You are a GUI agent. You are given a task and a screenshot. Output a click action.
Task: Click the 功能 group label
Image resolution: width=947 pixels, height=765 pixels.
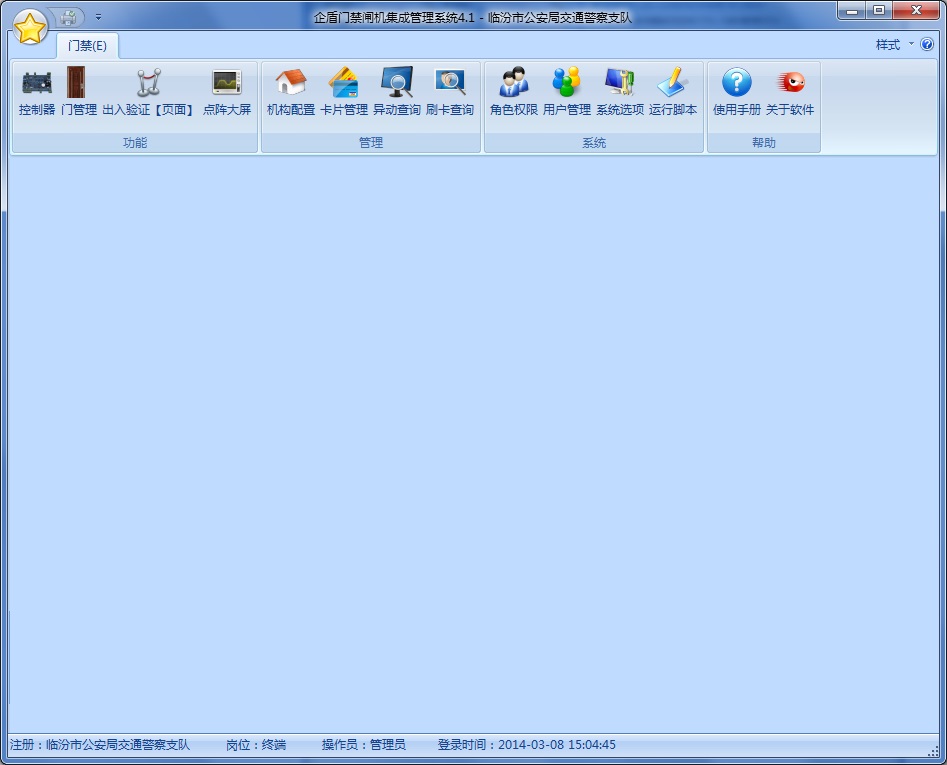coord(135,142)
